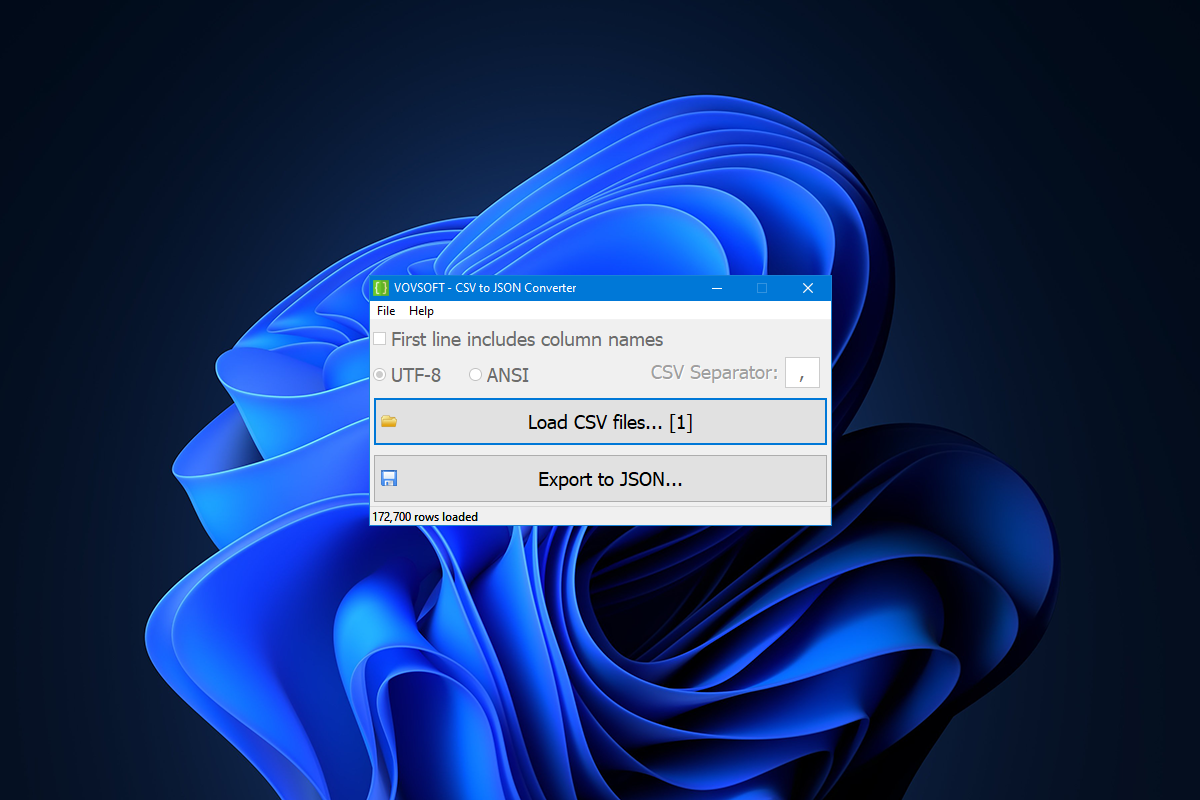
Task: Open the File menu
Action: point(385,310)
